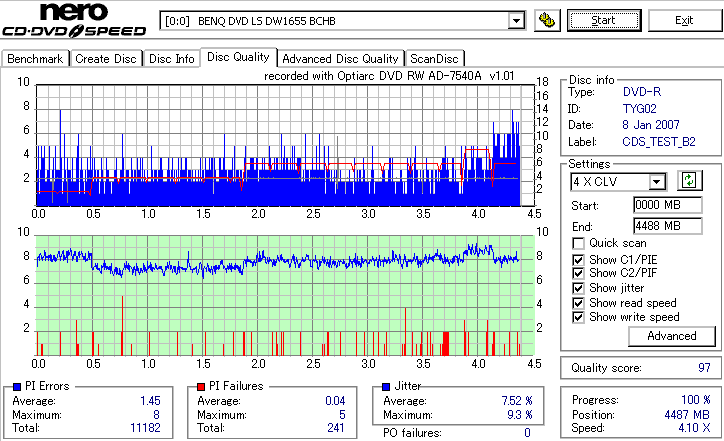Open Advanced settings button
The height and width of the screenshot is (441, 724).
672,336
